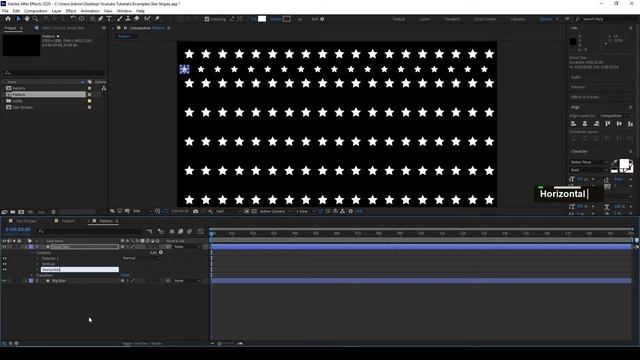
Task: Open composition mini-flowchart in timeline
Action: pos(150,231)
